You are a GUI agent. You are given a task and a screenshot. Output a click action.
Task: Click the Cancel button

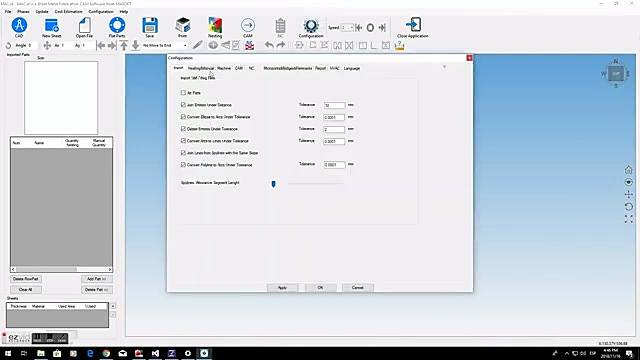pyautogui.click(x=358, y=288)
